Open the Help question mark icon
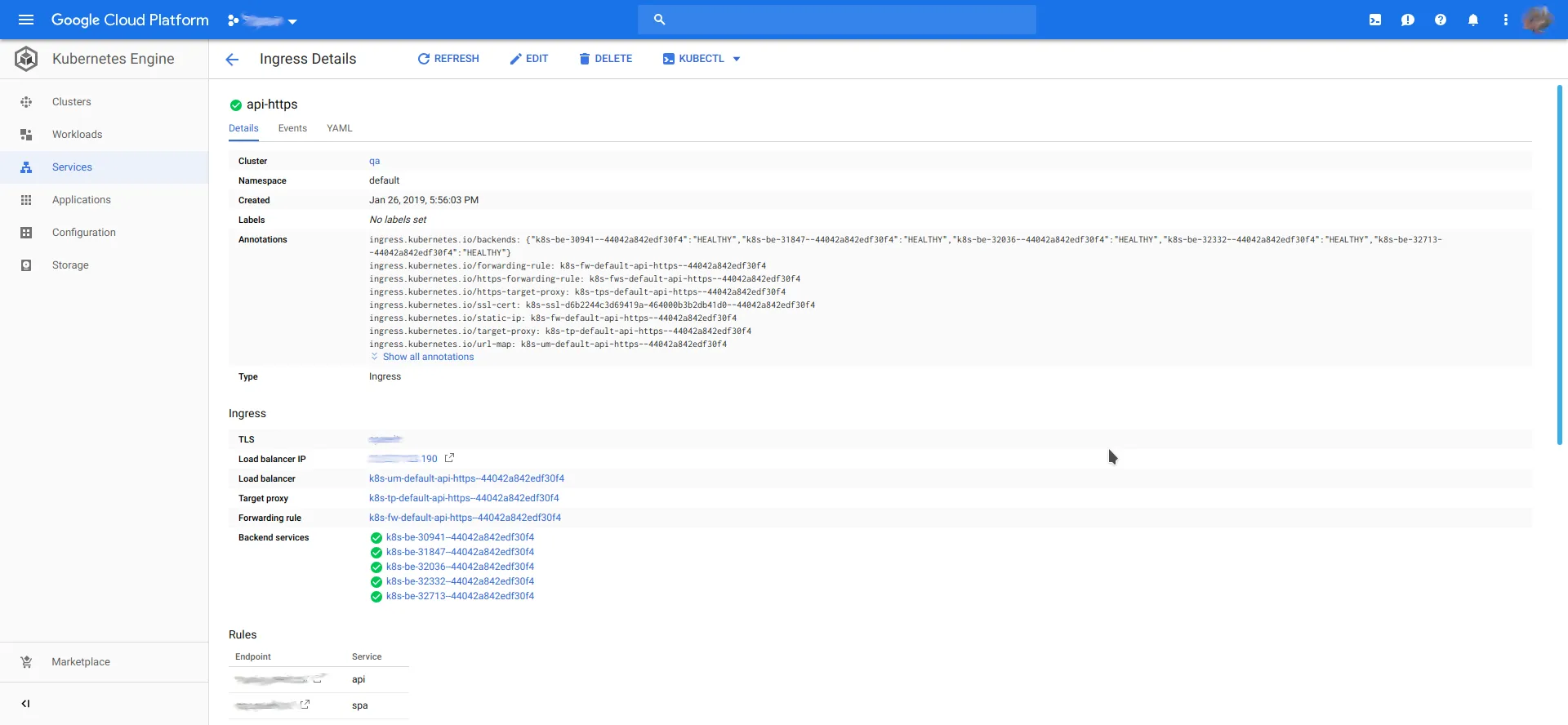The image size is (1568, 725). [x=1441, y=20]
